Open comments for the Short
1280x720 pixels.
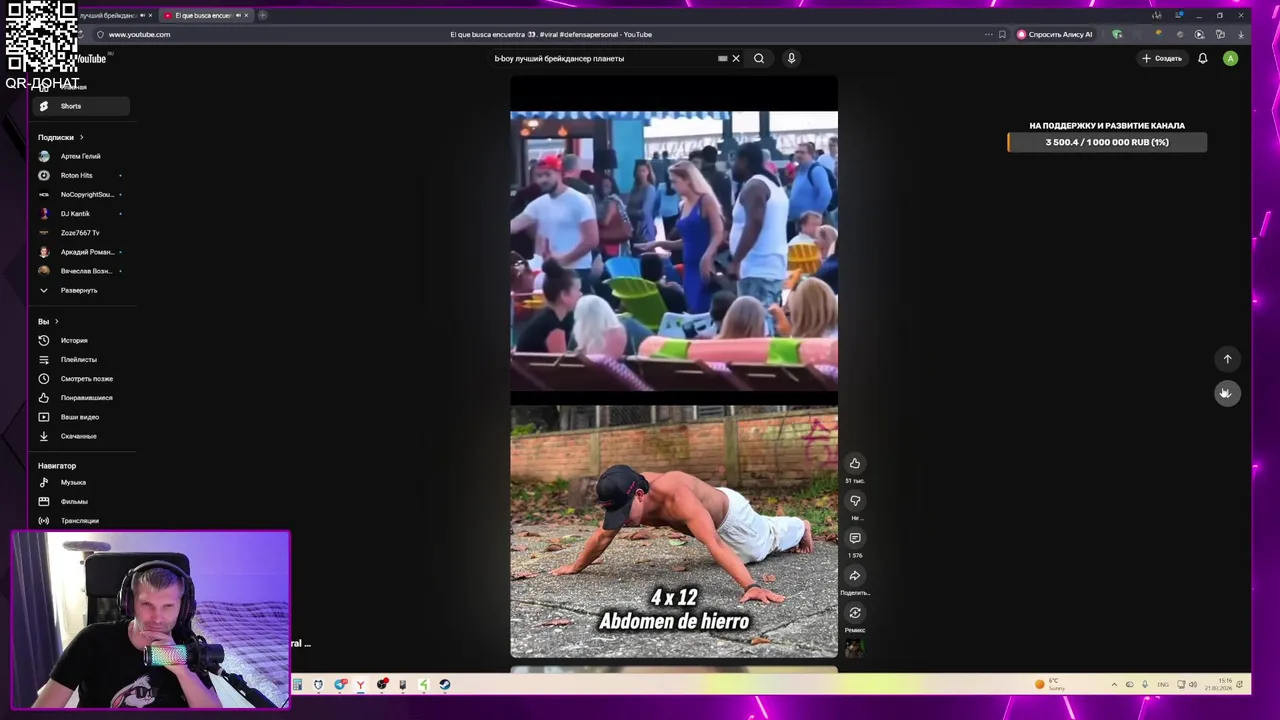[855, 538]
